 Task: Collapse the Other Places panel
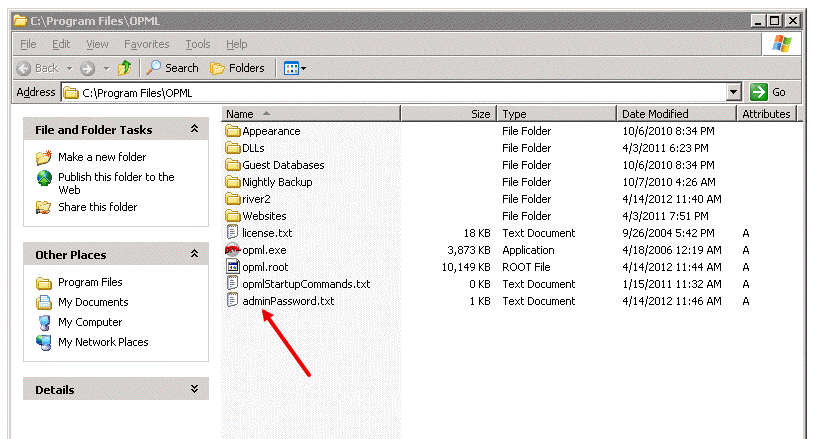195,254
